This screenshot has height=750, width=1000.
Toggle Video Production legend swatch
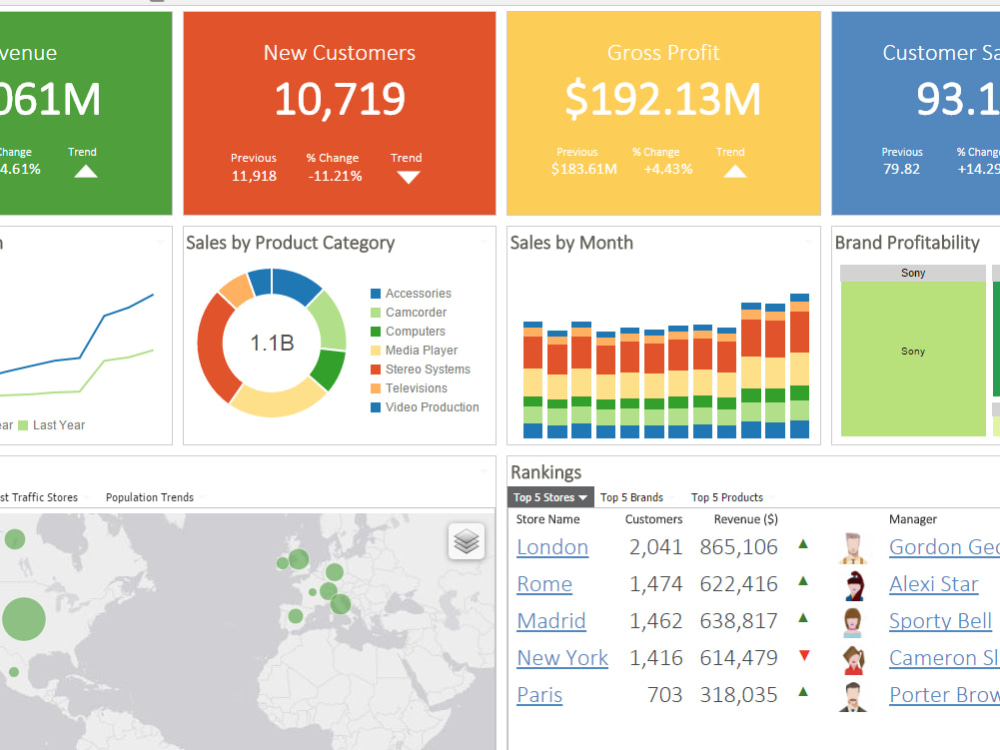point(376,407)
